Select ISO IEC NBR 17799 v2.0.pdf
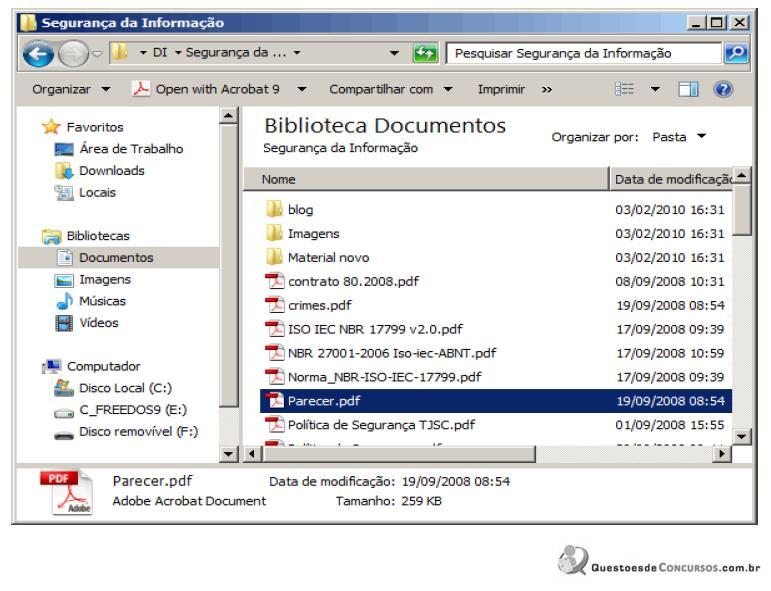Screen dimensions: 771x591 [375, 329]
